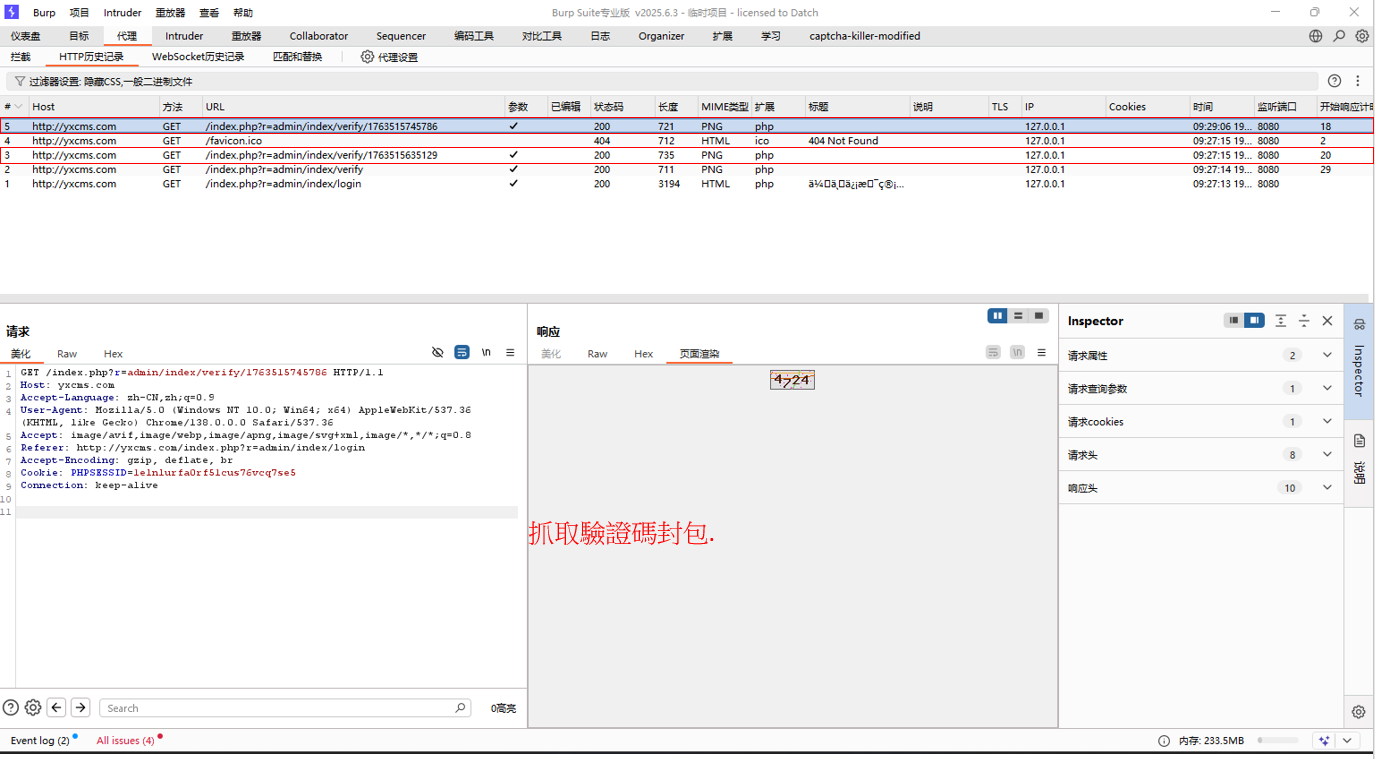Go to next search match arrow
The height and width of the screenshot is (759, 1375).
tap(80, 707)
